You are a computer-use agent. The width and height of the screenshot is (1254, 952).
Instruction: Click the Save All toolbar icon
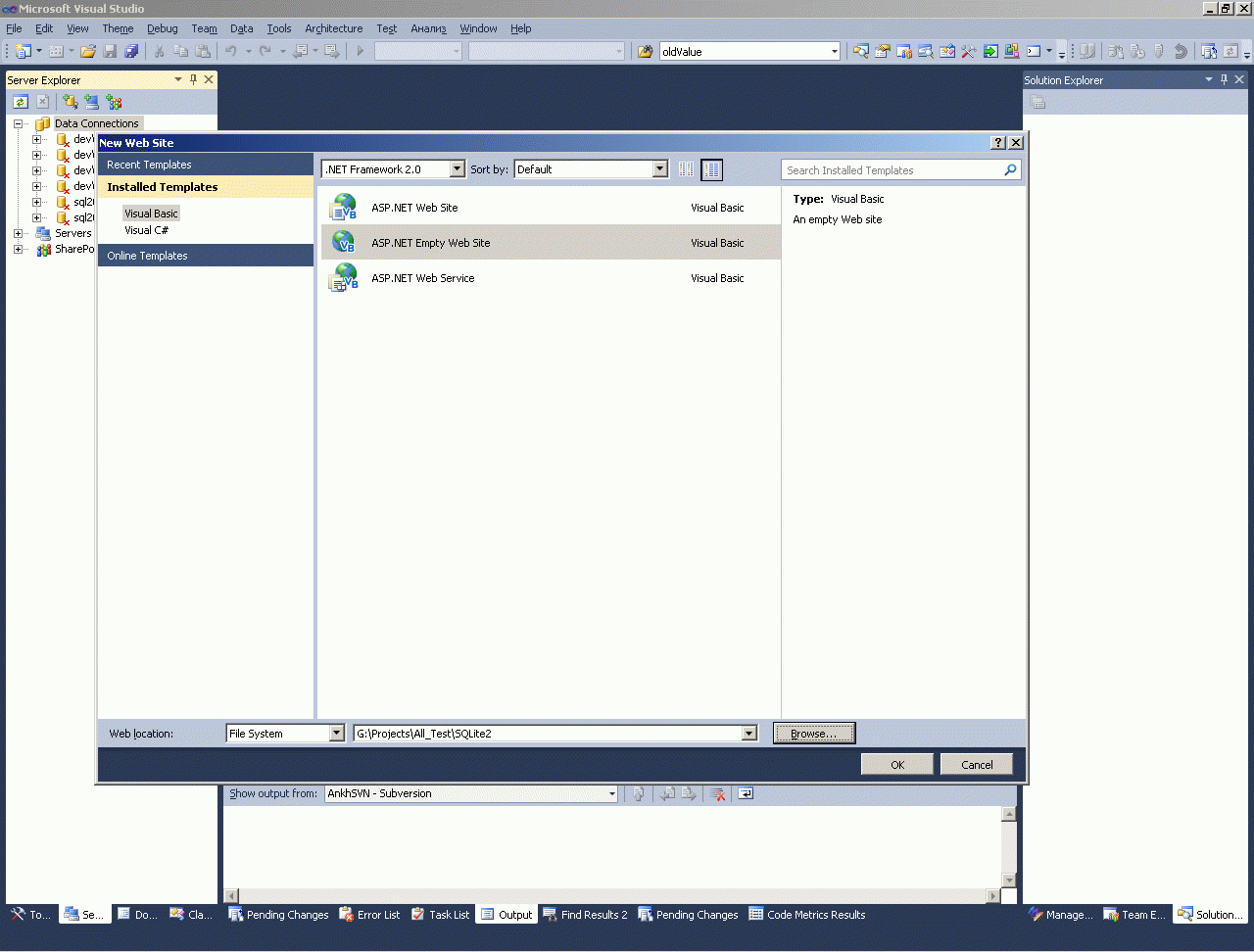point(131,51)
